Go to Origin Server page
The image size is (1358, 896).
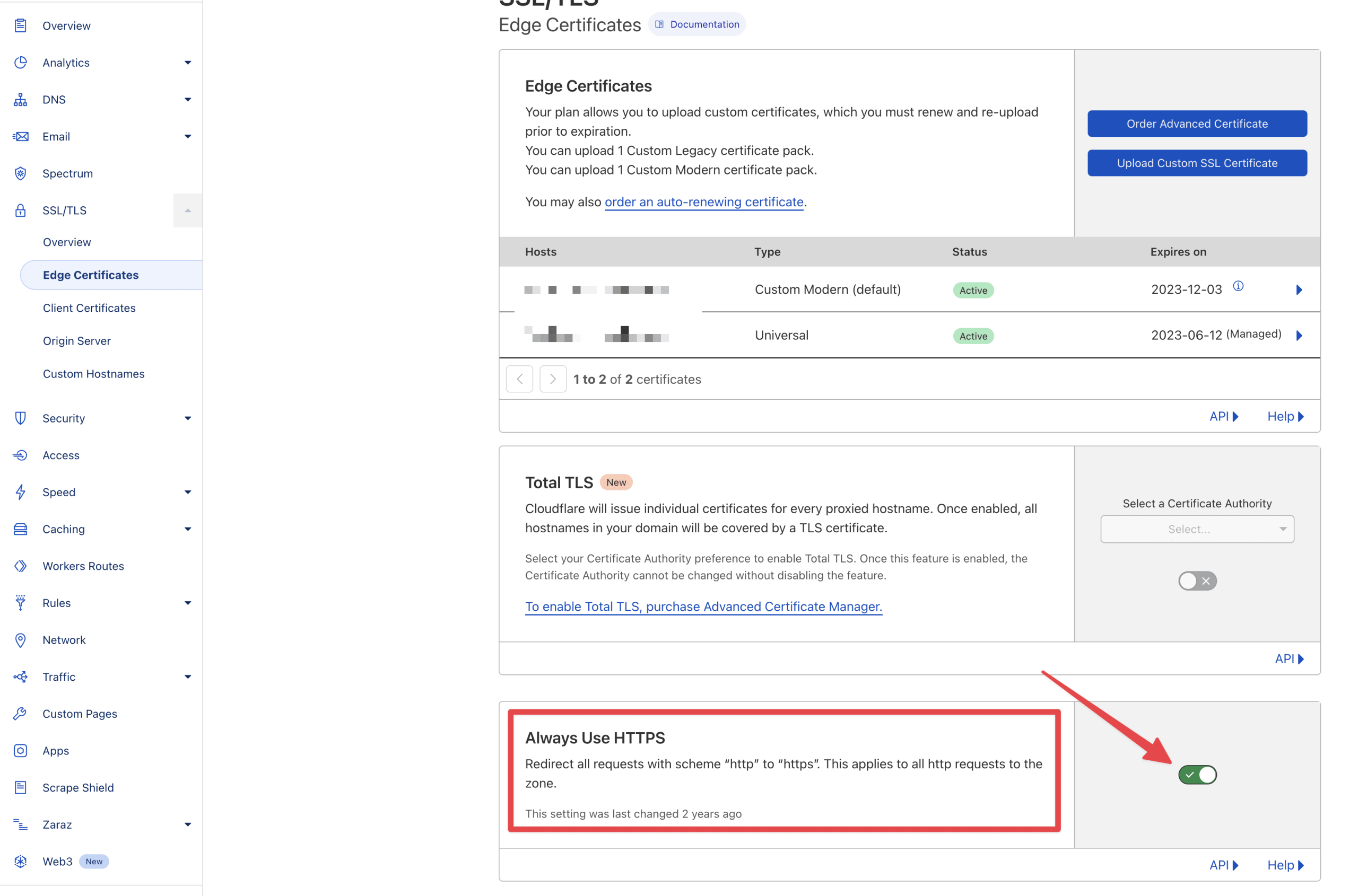[76, 341]
